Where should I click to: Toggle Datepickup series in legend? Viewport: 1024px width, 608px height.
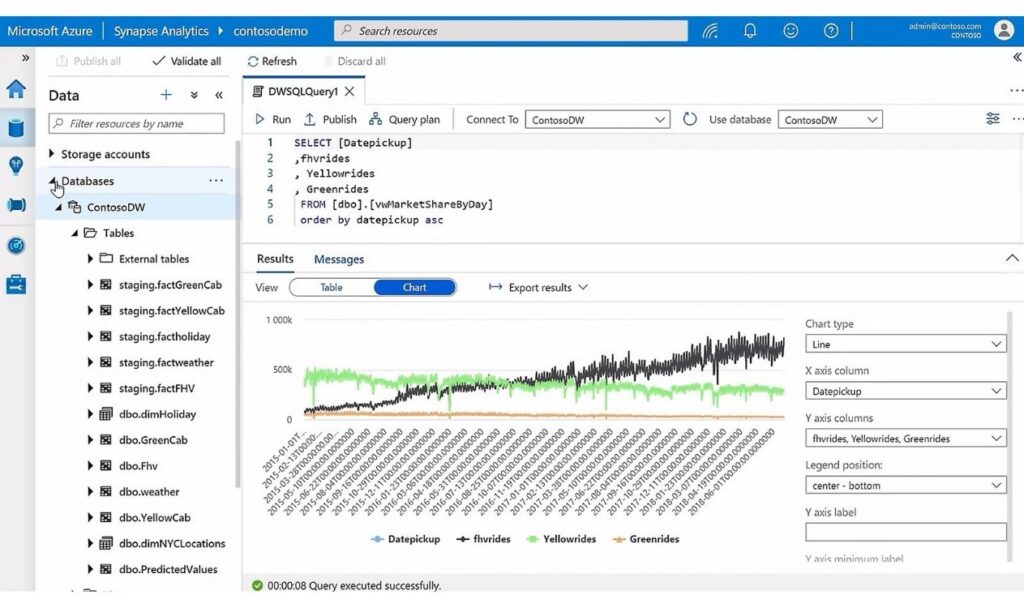click(405, 539)
